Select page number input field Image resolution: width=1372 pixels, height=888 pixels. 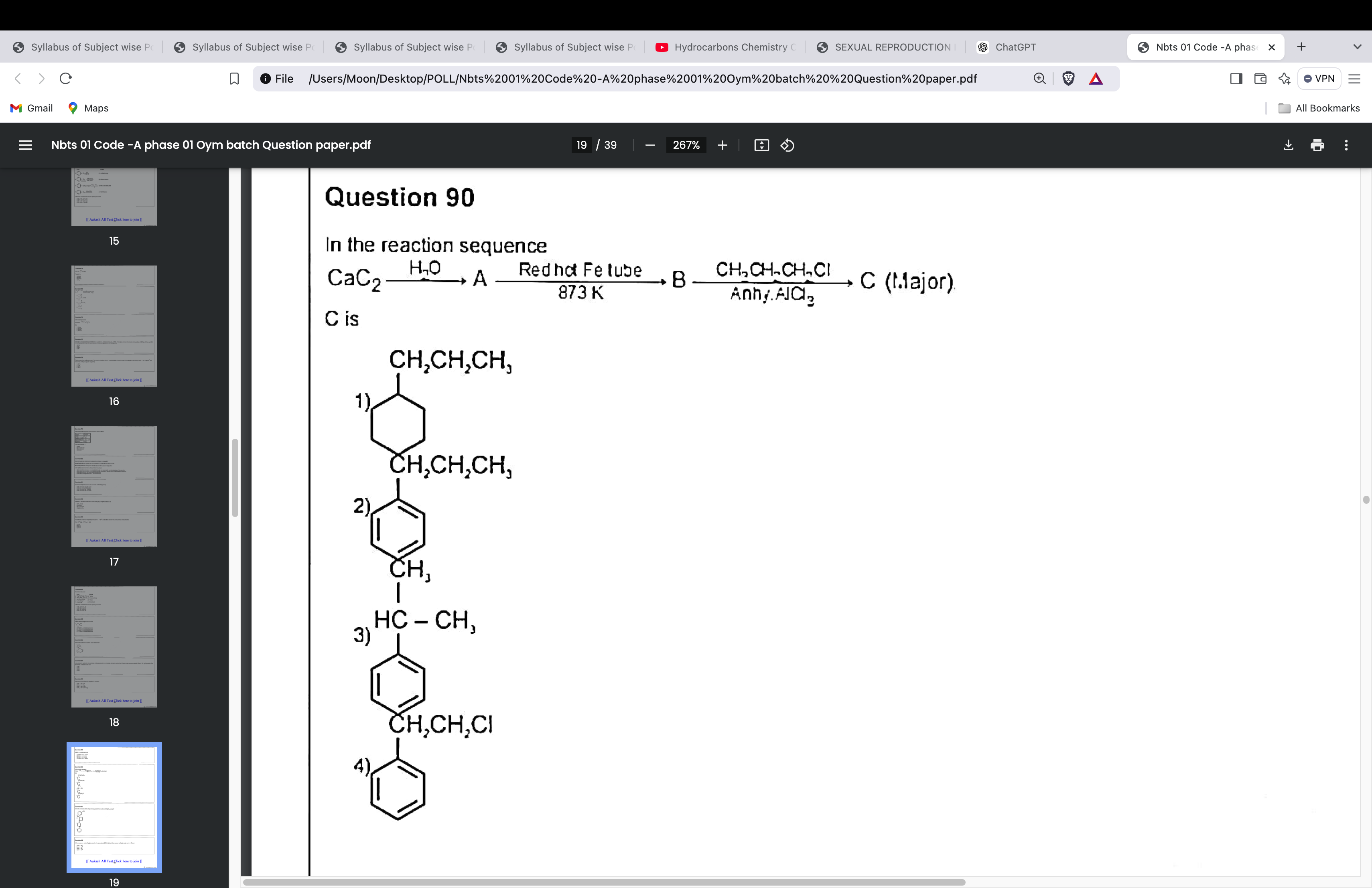coord(580,144)
